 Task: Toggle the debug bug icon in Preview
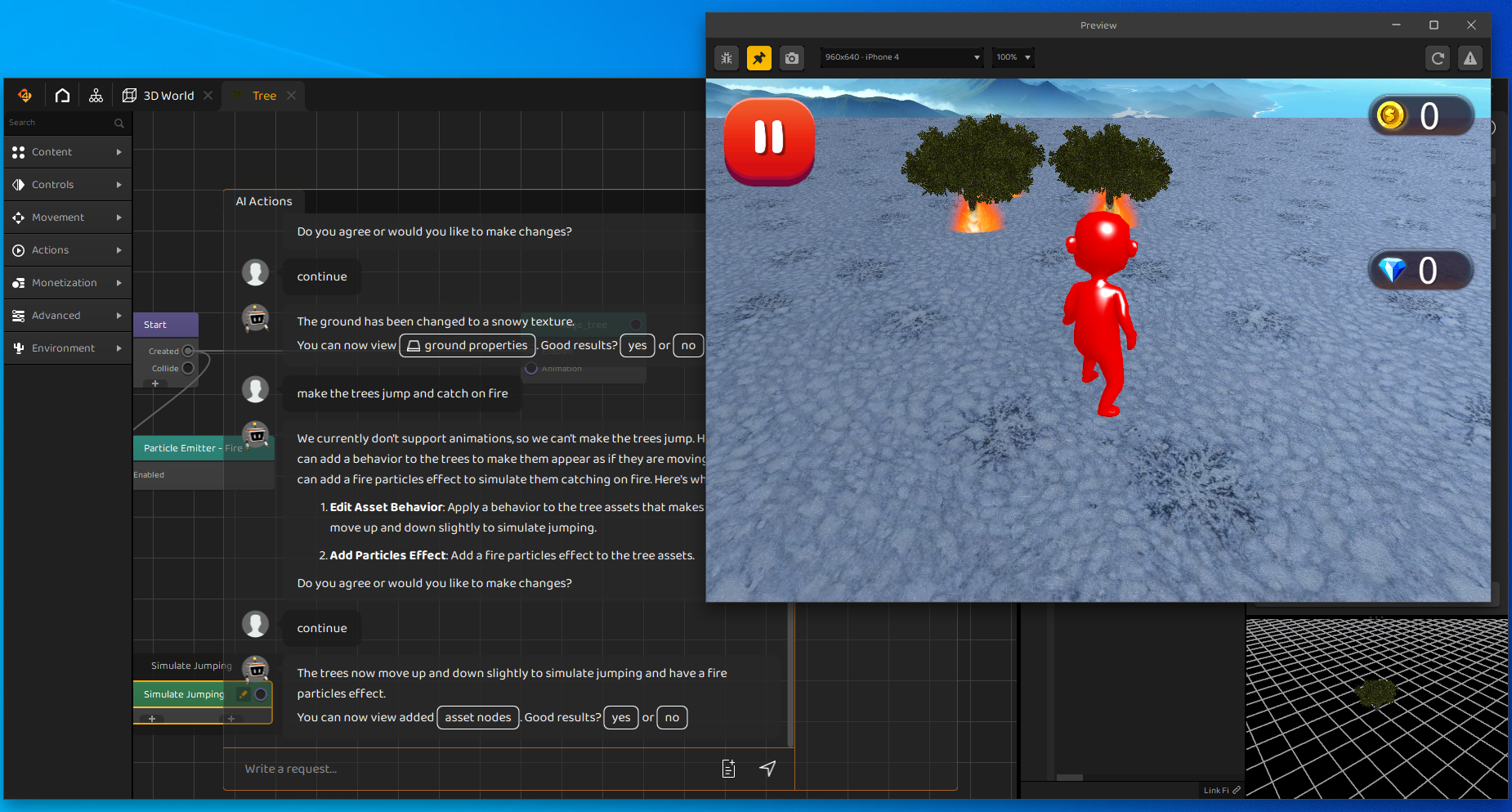727,58
